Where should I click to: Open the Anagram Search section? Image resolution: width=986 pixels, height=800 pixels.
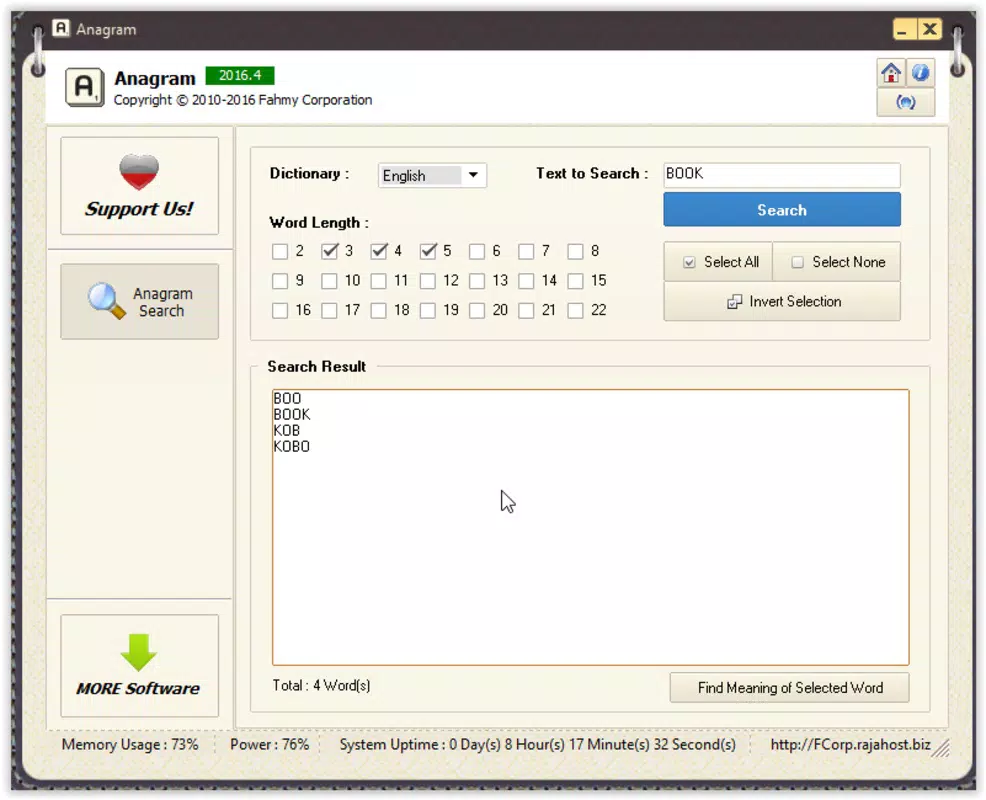click(x=140, y=302)
